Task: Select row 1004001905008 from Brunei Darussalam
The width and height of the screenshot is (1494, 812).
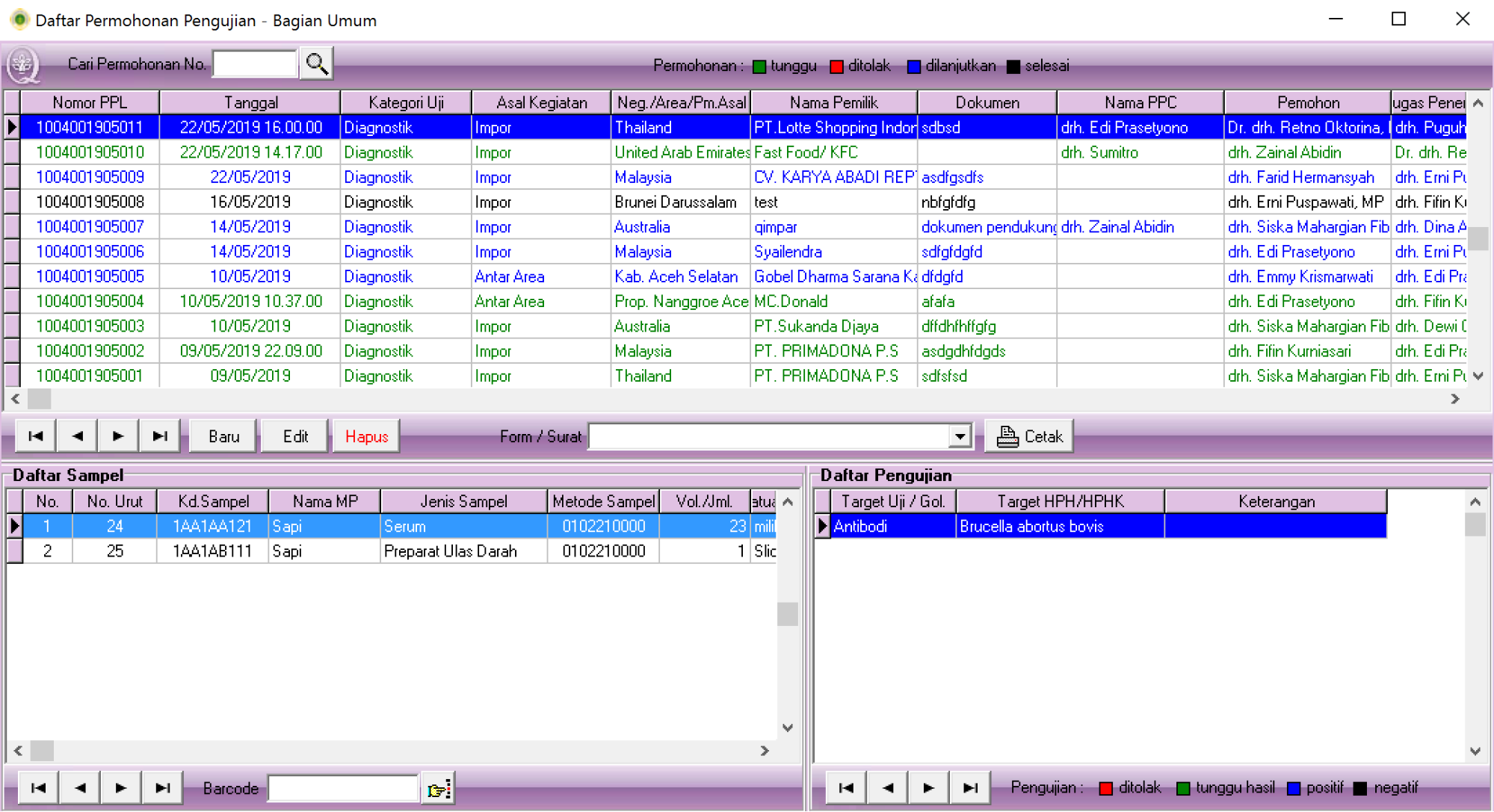Action: coord(90,202)
